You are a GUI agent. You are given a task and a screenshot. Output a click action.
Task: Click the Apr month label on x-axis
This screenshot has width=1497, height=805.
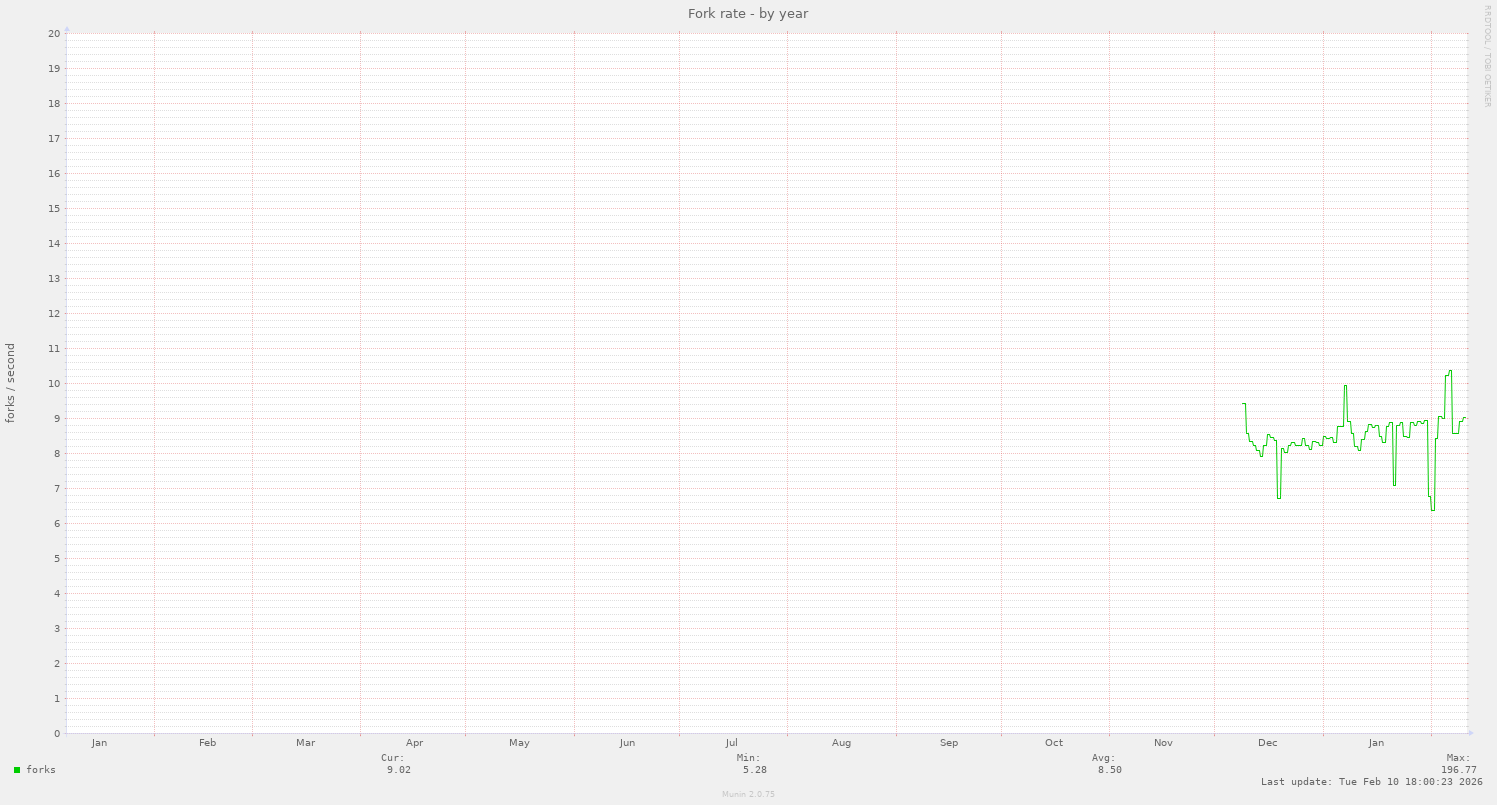415,743
